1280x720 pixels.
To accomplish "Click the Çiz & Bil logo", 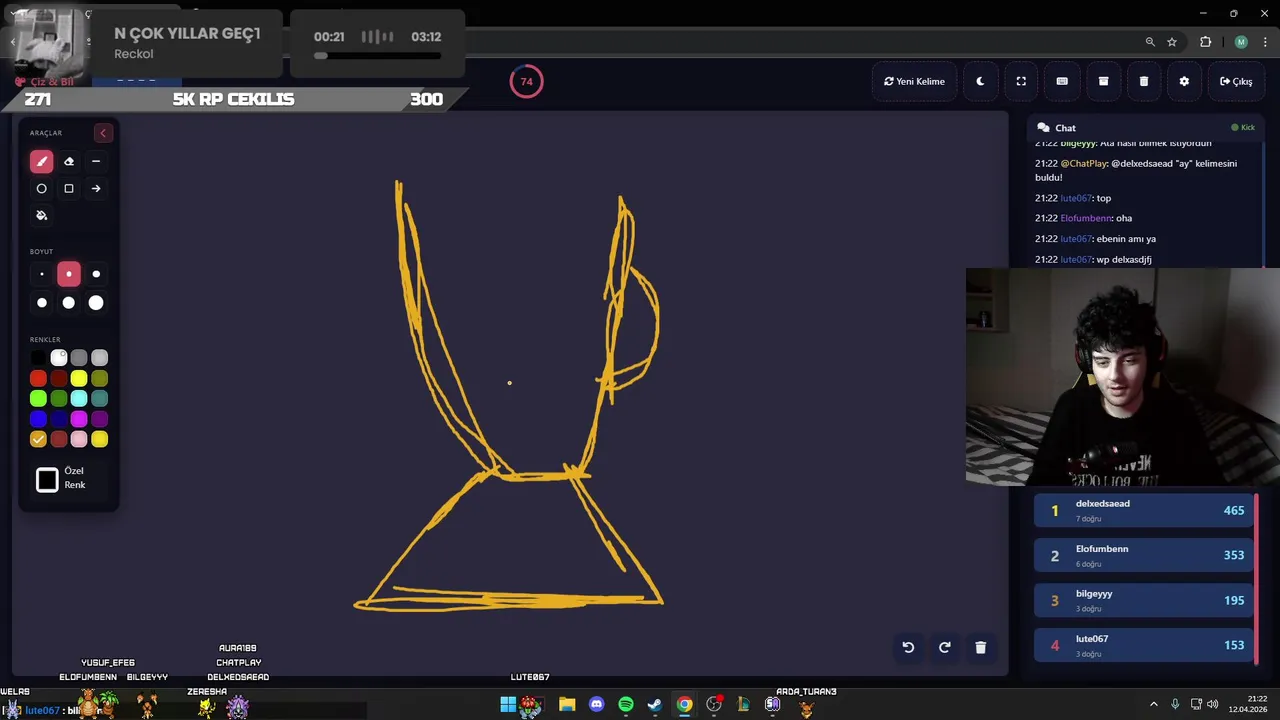I will tap(45, 82).
